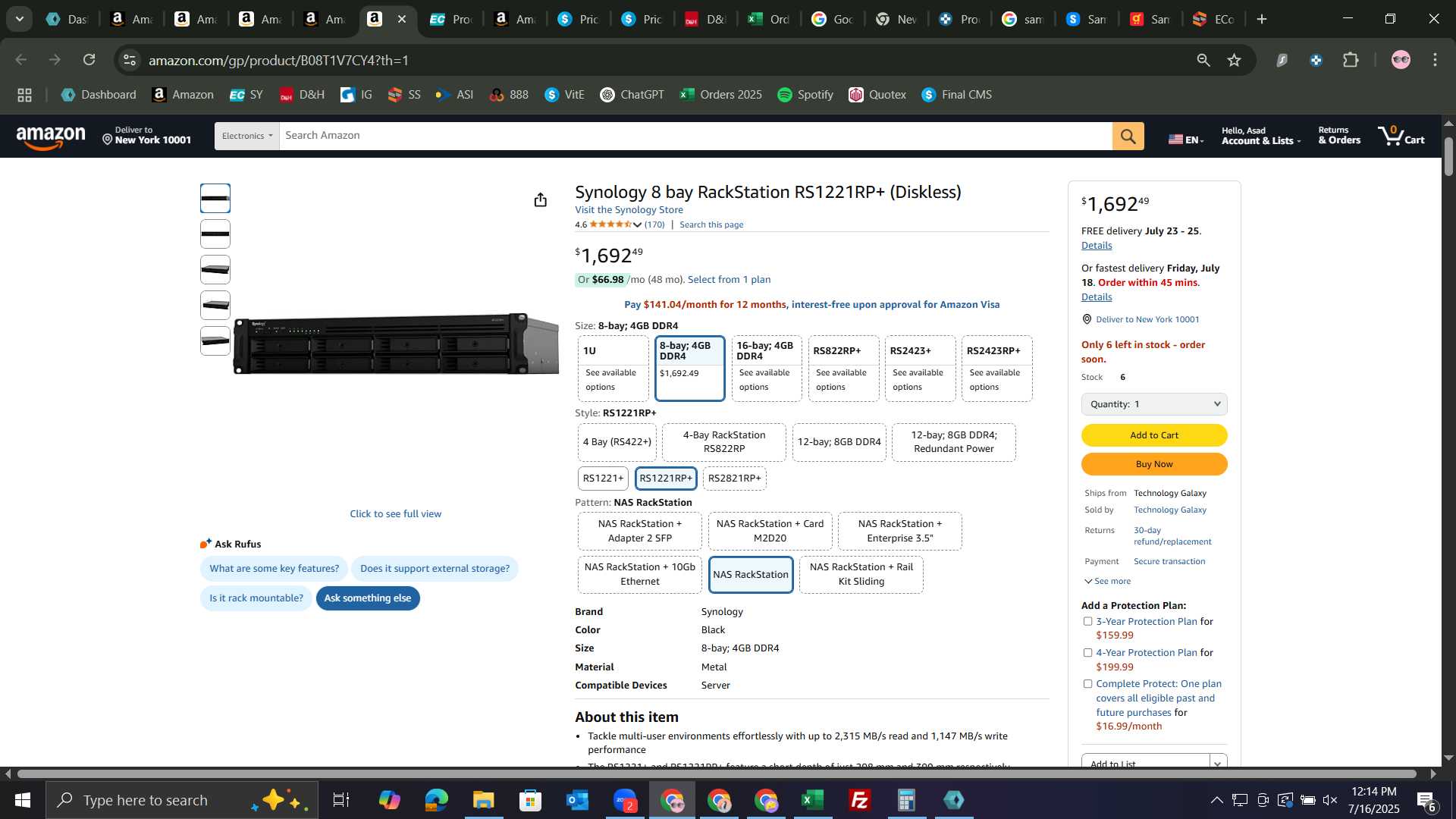The height and width of the screenshot is (819, 1456).
Task: Open the D&H bookmark
Action: (302, 95)
